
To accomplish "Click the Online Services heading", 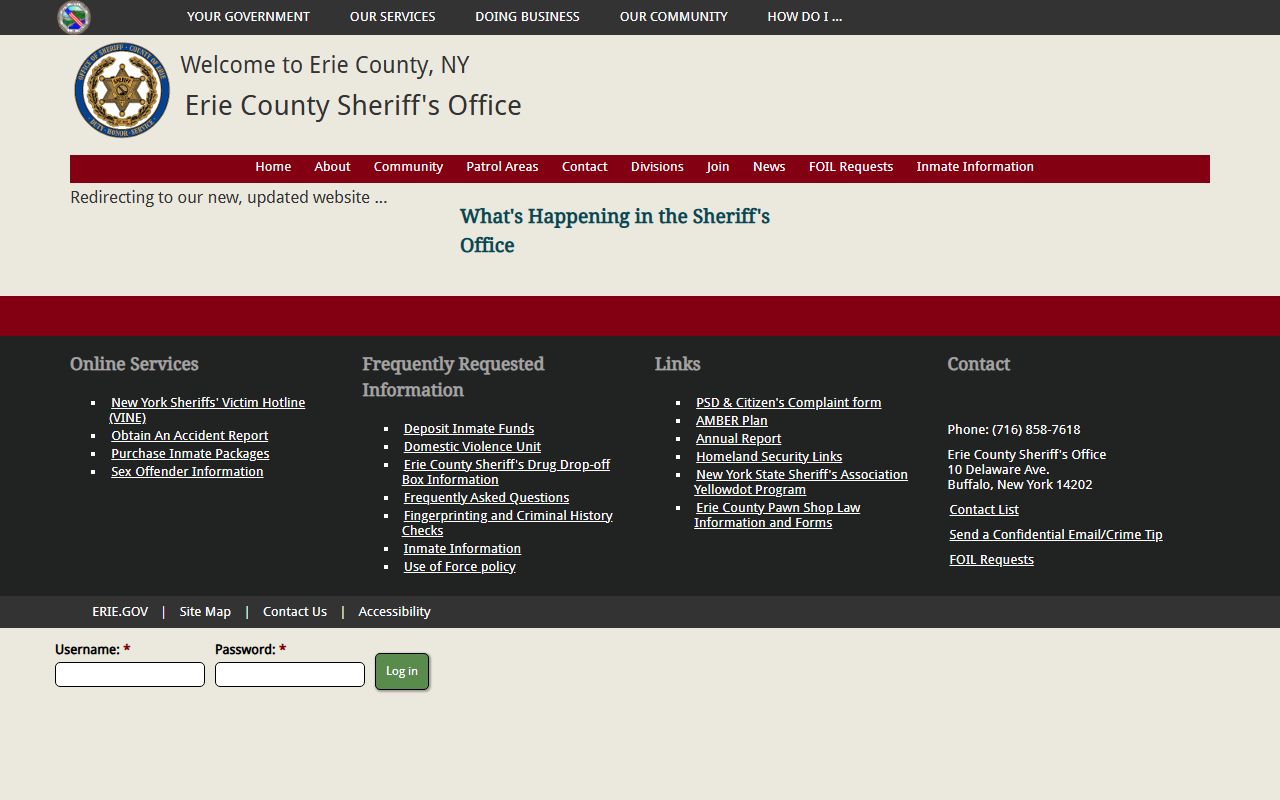I will (134, 364).
